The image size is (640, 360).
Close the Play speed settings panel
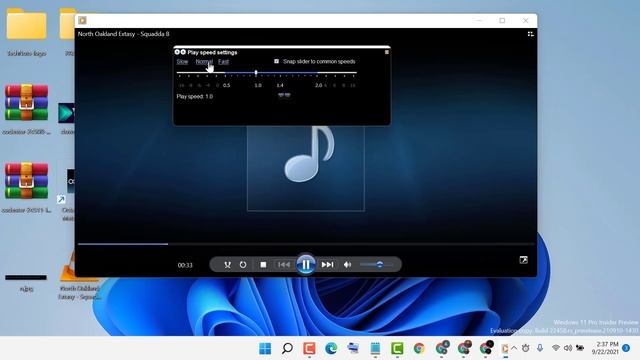click(387, 52)
